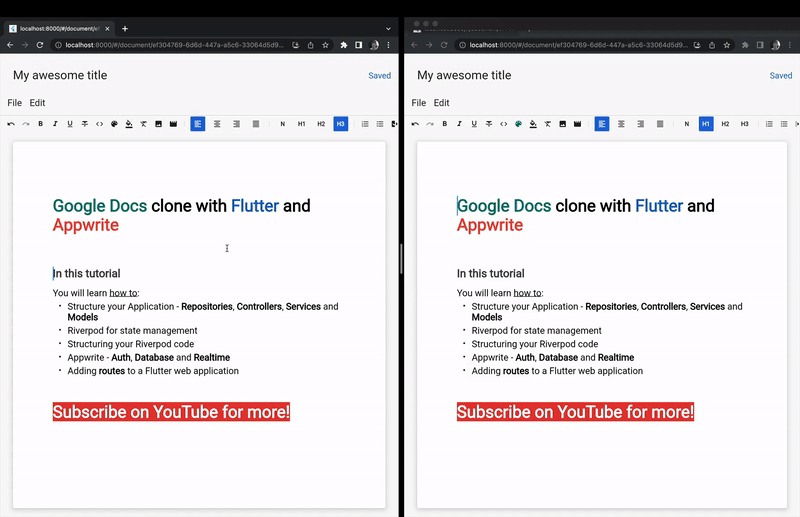Toggle active H3 heading in left window
The width and height of the screenshot is (800, 517).
(x=340, y=124)
